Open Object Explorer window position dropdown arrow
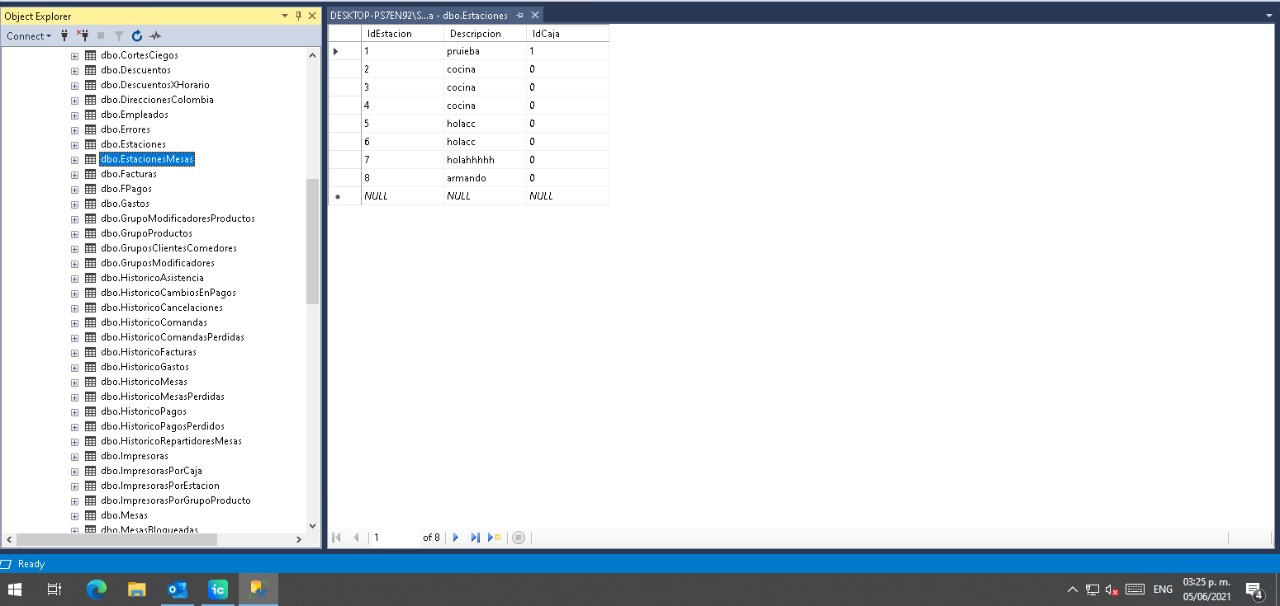This screenshot has width=1280, height=606. [x=285, y=16]
